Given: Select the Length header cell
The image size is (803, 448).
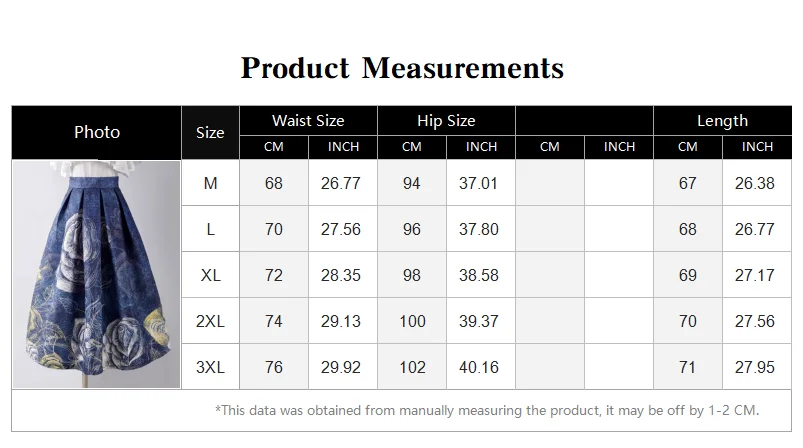Looking at the screenshot, I should click(x=723, y=121).
